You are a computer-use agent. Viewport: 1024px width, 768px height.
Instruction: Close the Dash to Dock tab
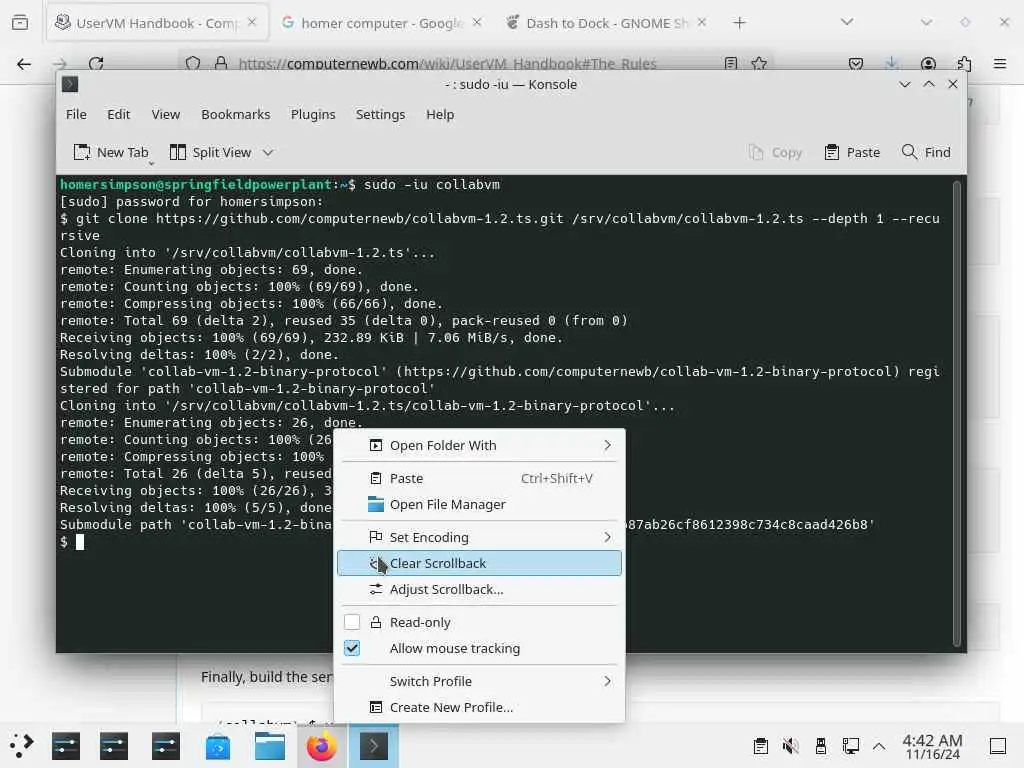pos(701,22)
